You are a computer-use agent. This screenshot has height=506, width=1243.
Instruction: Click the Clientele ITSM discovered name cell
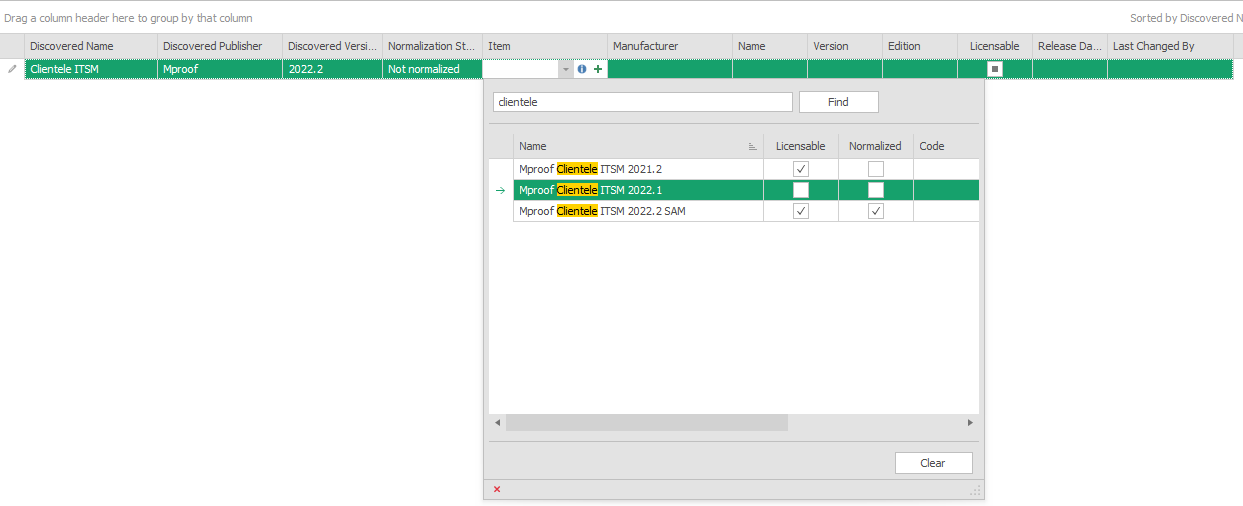pos(91,69)
